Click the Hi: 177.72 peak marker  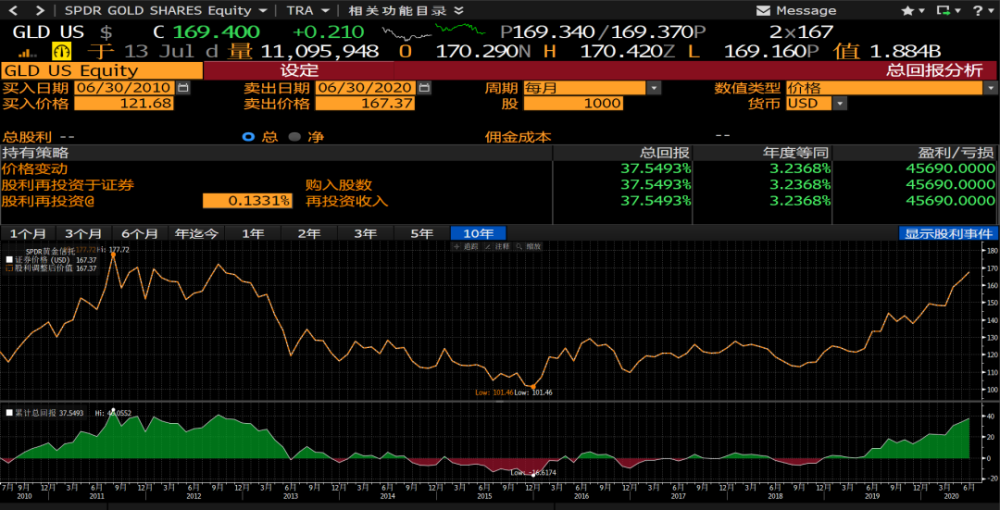click(113, 254)
